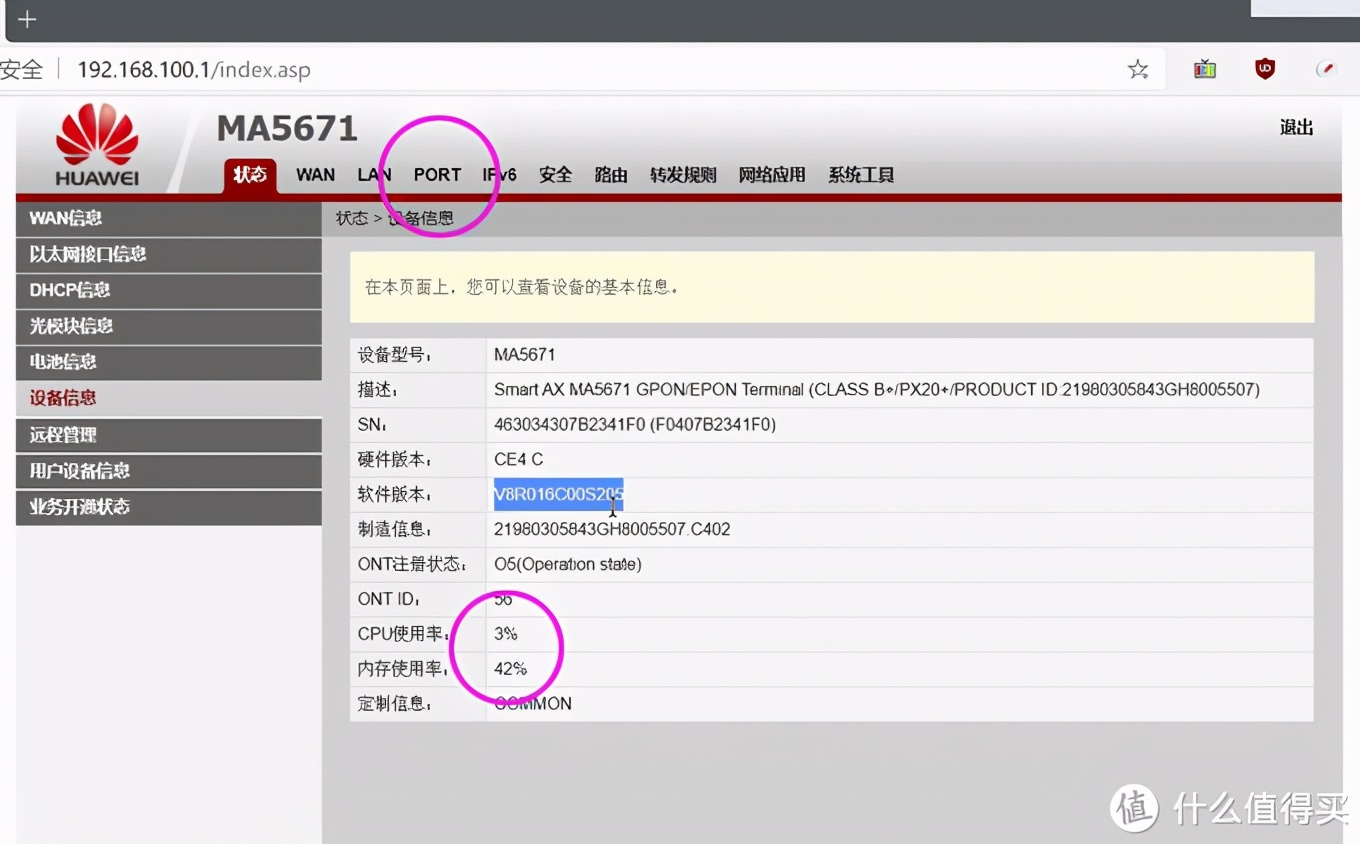Open the TV-shaped browser extension icon

[1205, 69]
